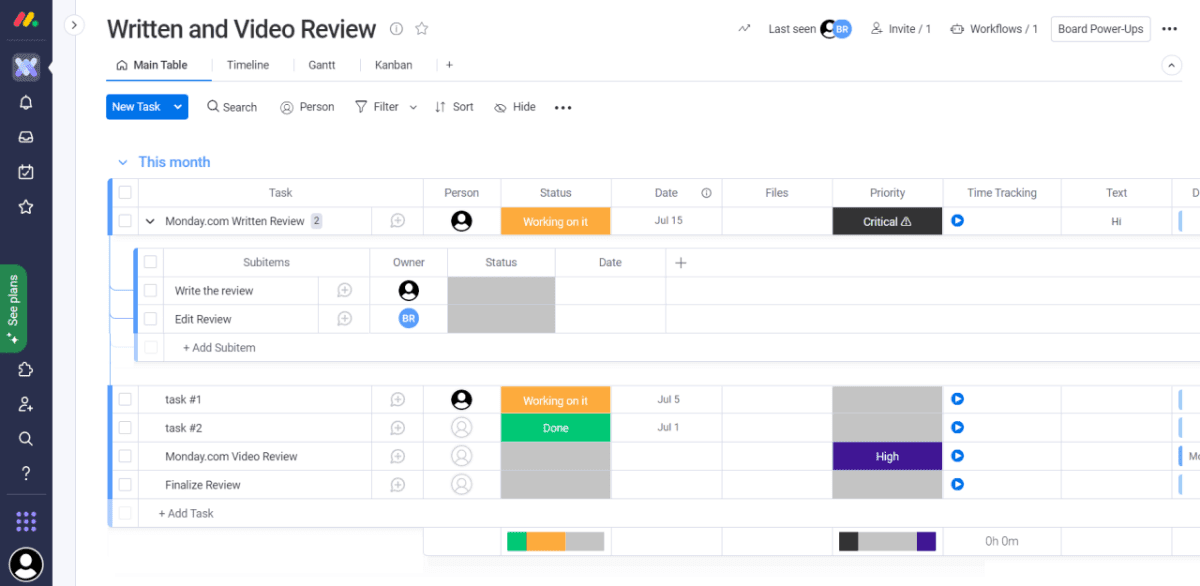Image resolution: width=1200 pixels, height=586 pixels.
Task: Switch to the Gantt view tab
Action: pyautogui.click(x=321, y=65)
